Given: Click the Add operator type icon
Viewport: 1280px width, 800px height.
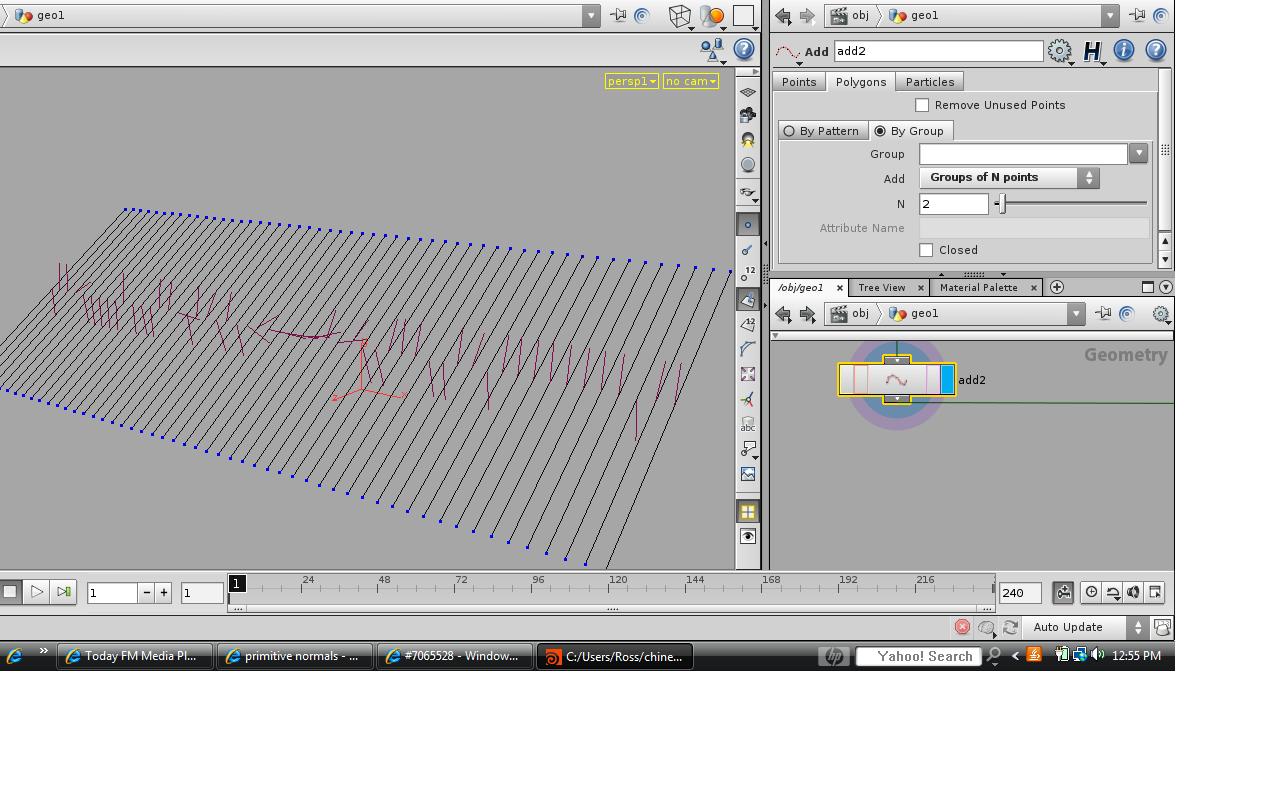Looking at the screenshot, I should point(788,51).
